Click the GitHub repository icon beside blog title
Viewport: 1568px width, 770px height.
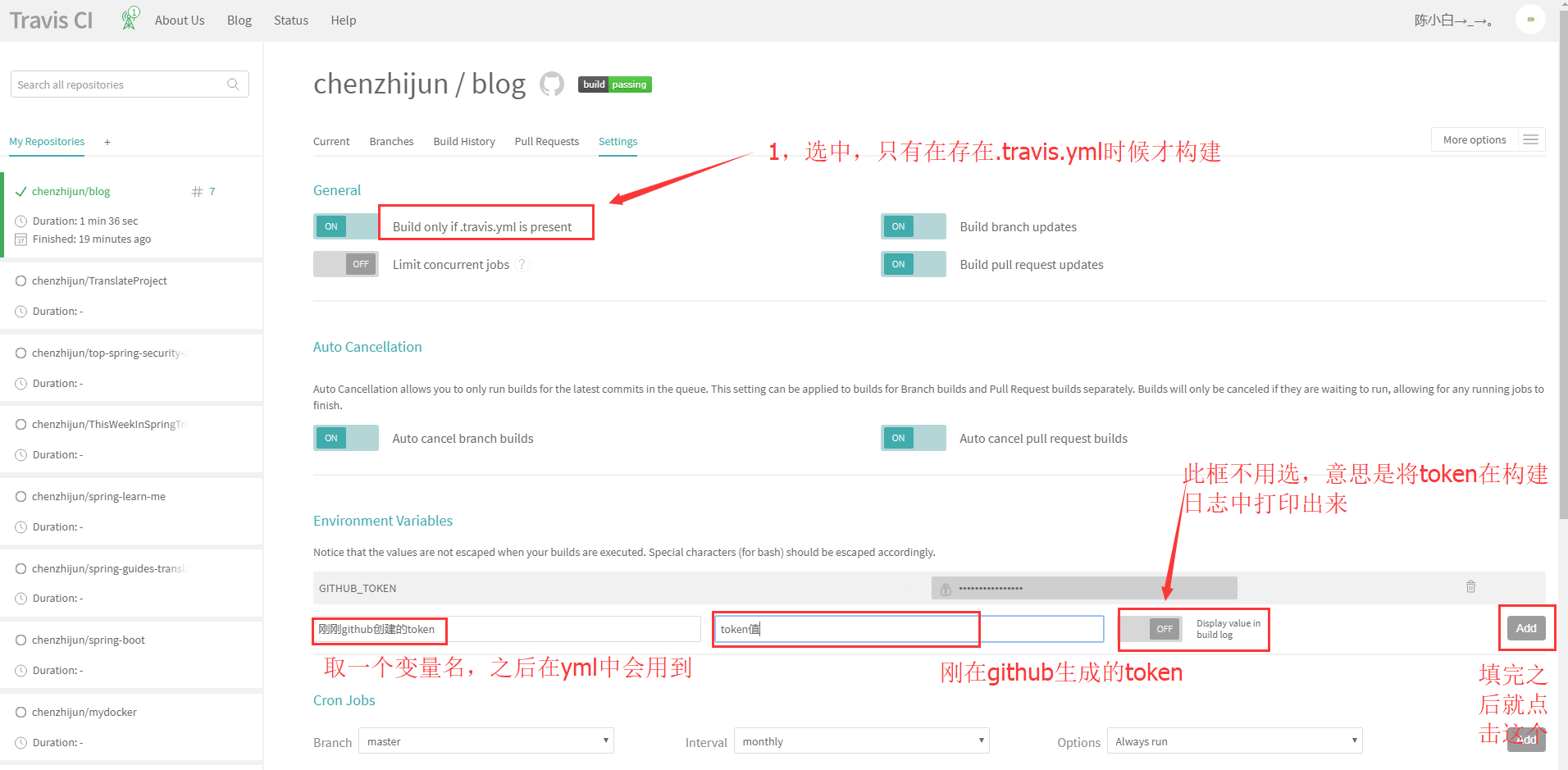tap(552, 84)
